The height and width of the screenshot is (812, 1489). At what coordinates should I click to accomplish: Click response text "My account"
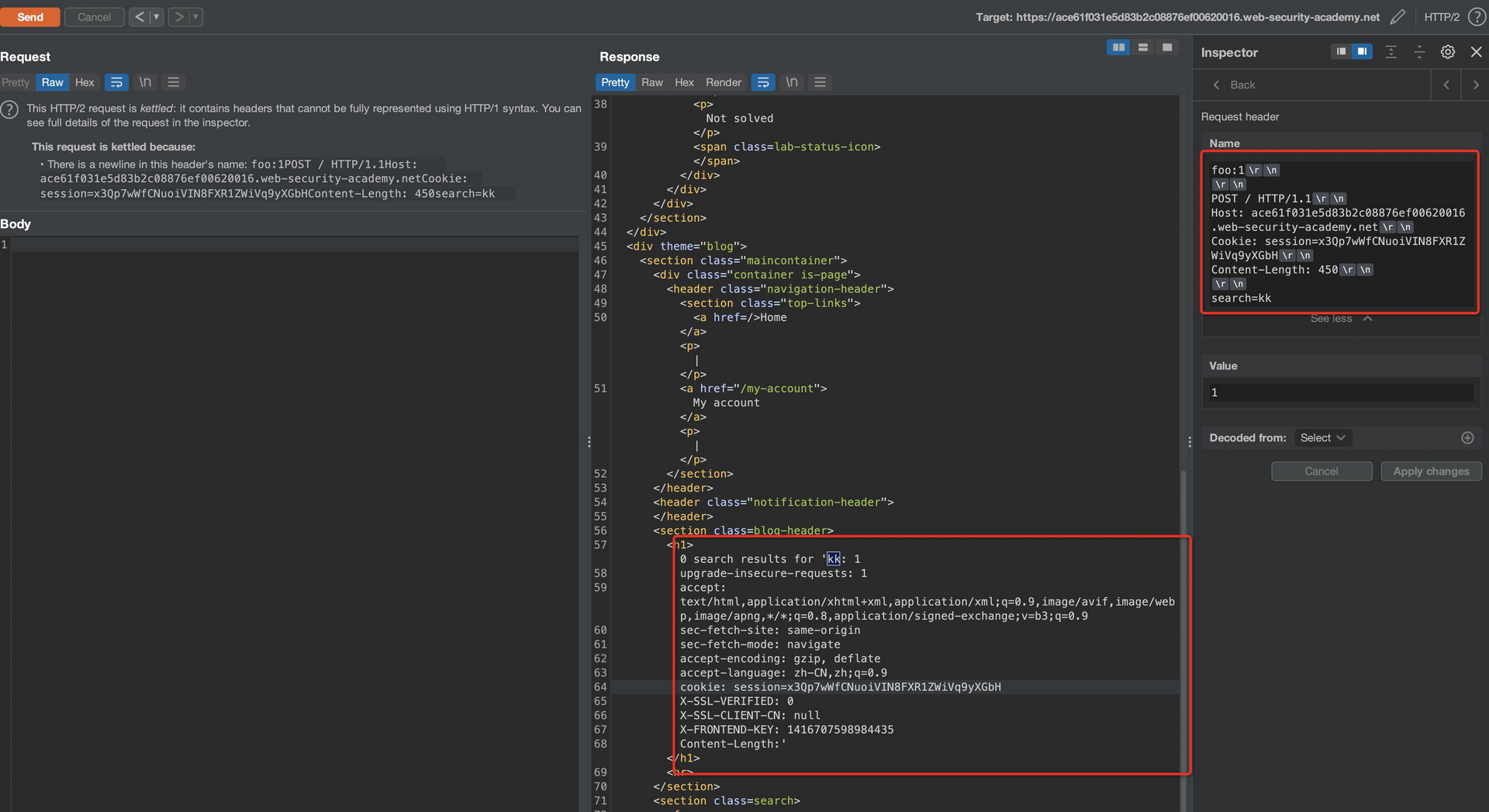[726, 403]
